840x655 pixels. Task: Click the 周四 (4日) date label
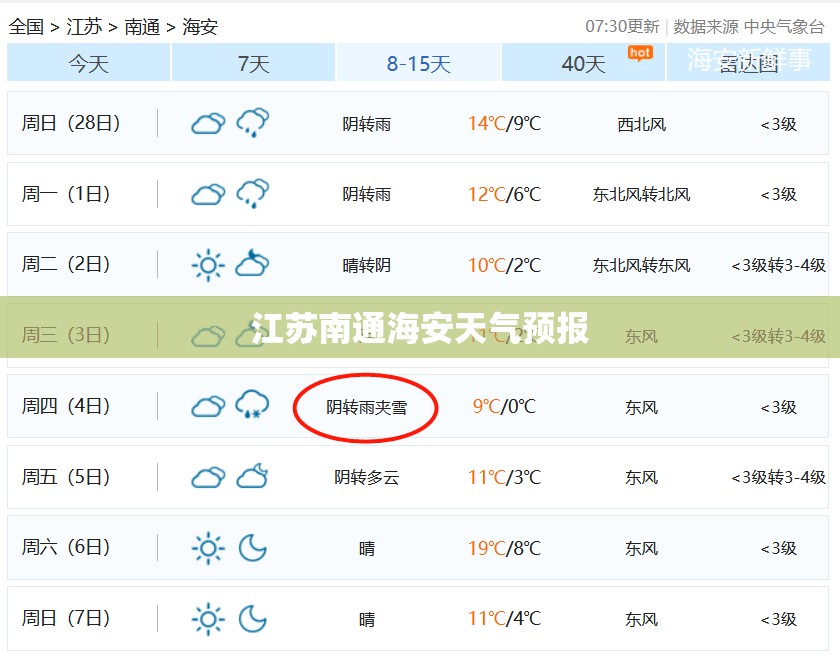[66, 406]
